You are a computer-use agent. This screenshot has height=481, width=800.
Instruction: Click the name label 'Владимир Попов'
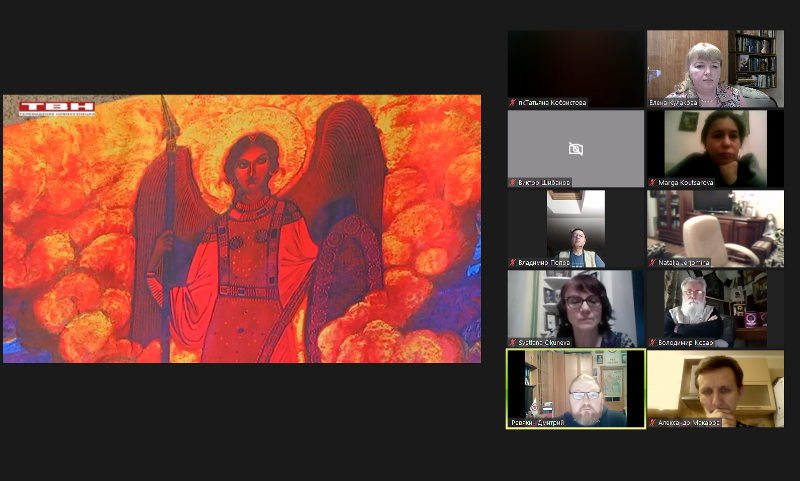[x=544, y=262]
